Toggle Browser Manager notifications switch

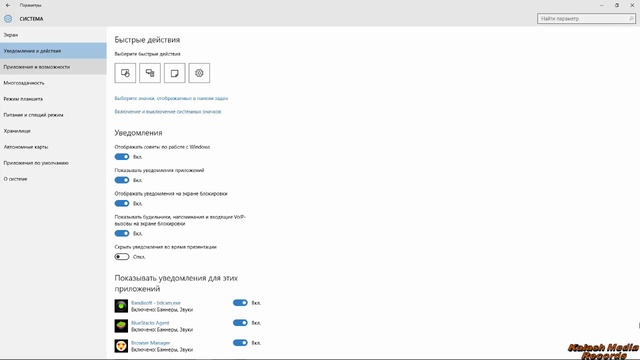tap(240, 343)
